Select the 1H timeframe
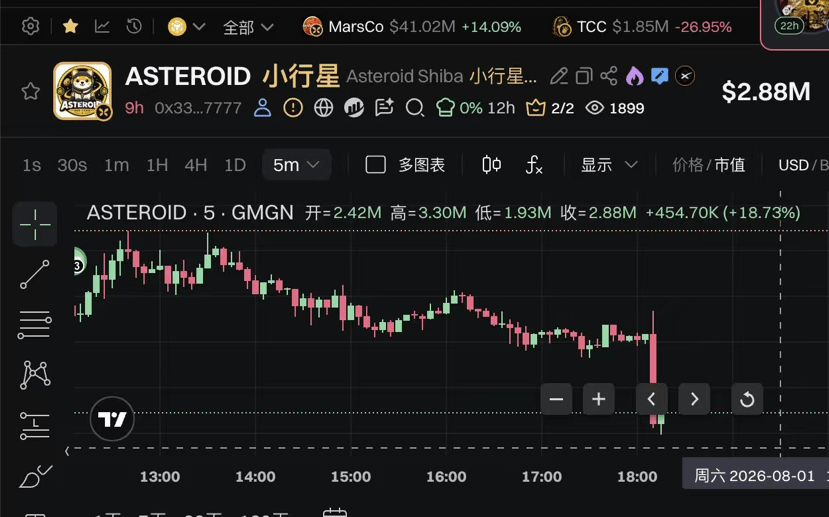The width and height of the screenshot is (829, 517). [157, 165]
